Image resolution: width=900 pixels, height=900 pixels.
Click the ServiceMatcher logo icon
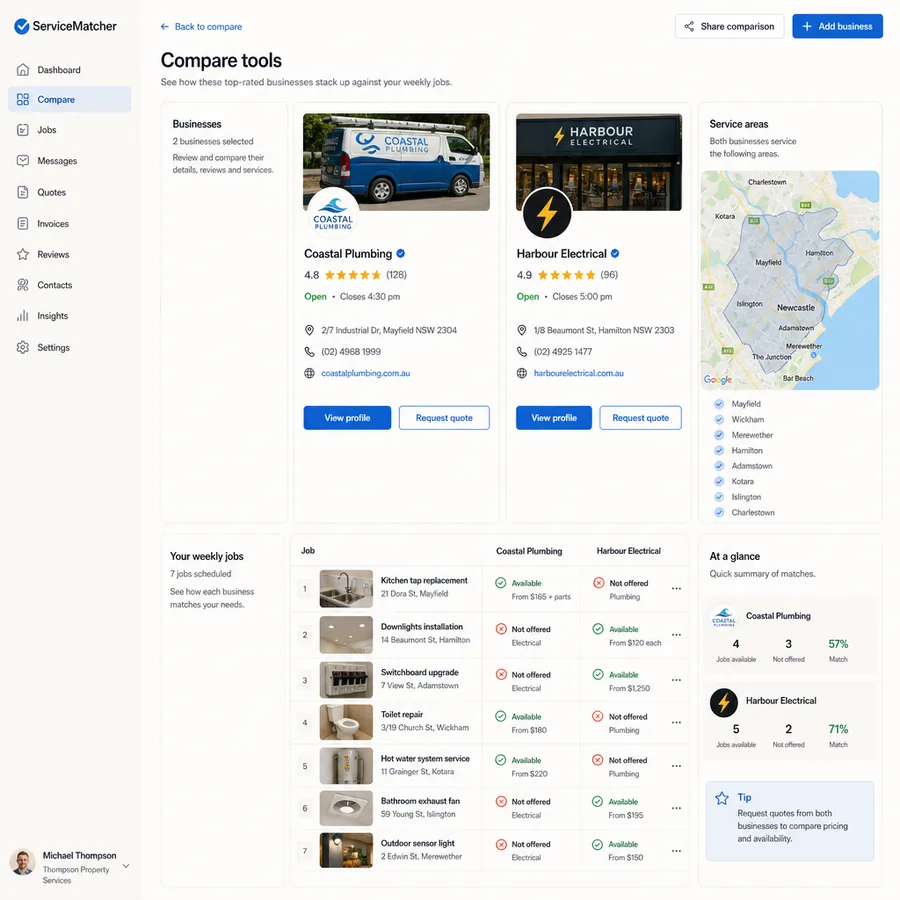click(22, 26)
